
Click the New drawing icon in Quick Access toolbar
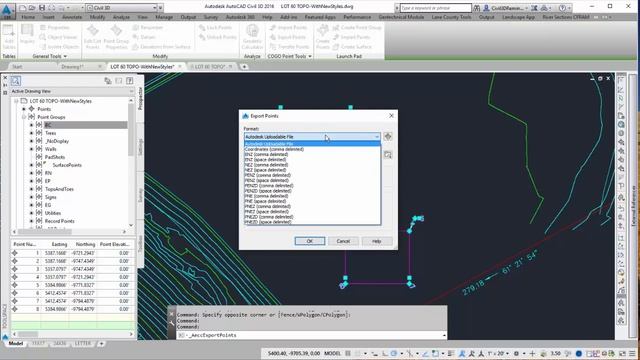pyautogui.click(x=23, y=8)
